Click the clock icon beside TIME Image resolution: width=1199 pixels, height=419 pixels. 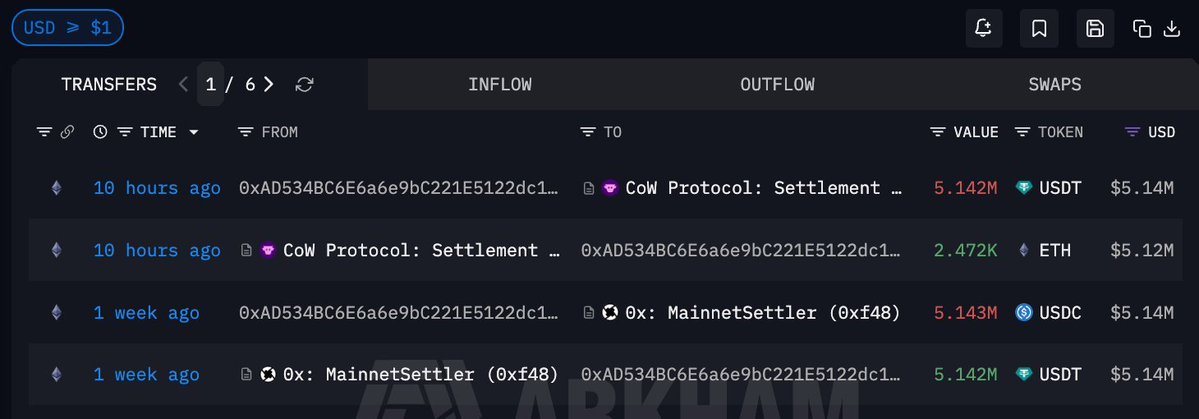tap(100, 132)
